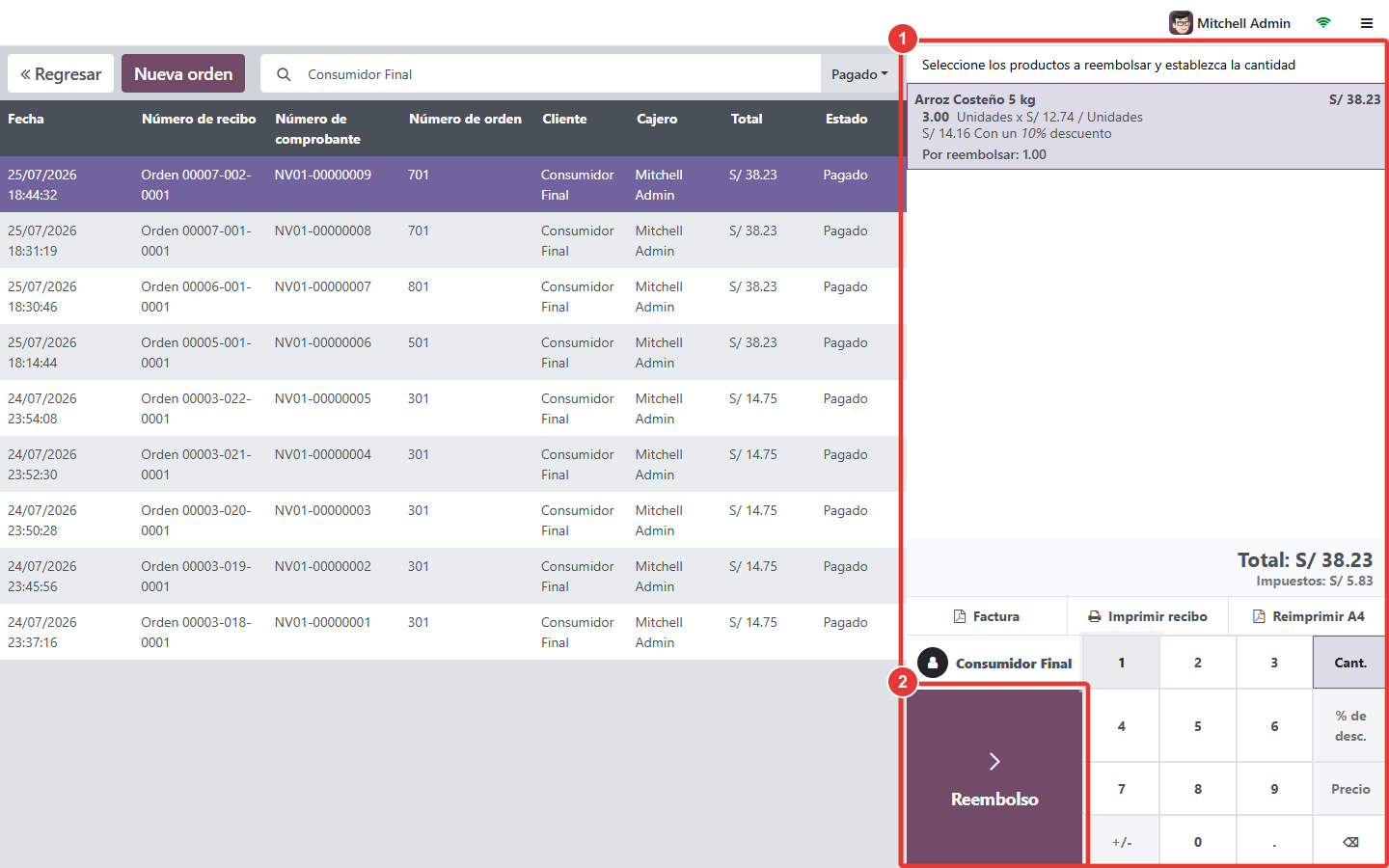Select the Arroz Costeño 5 kg line
Screen dimensions: 1389x868
point(1147,126)
